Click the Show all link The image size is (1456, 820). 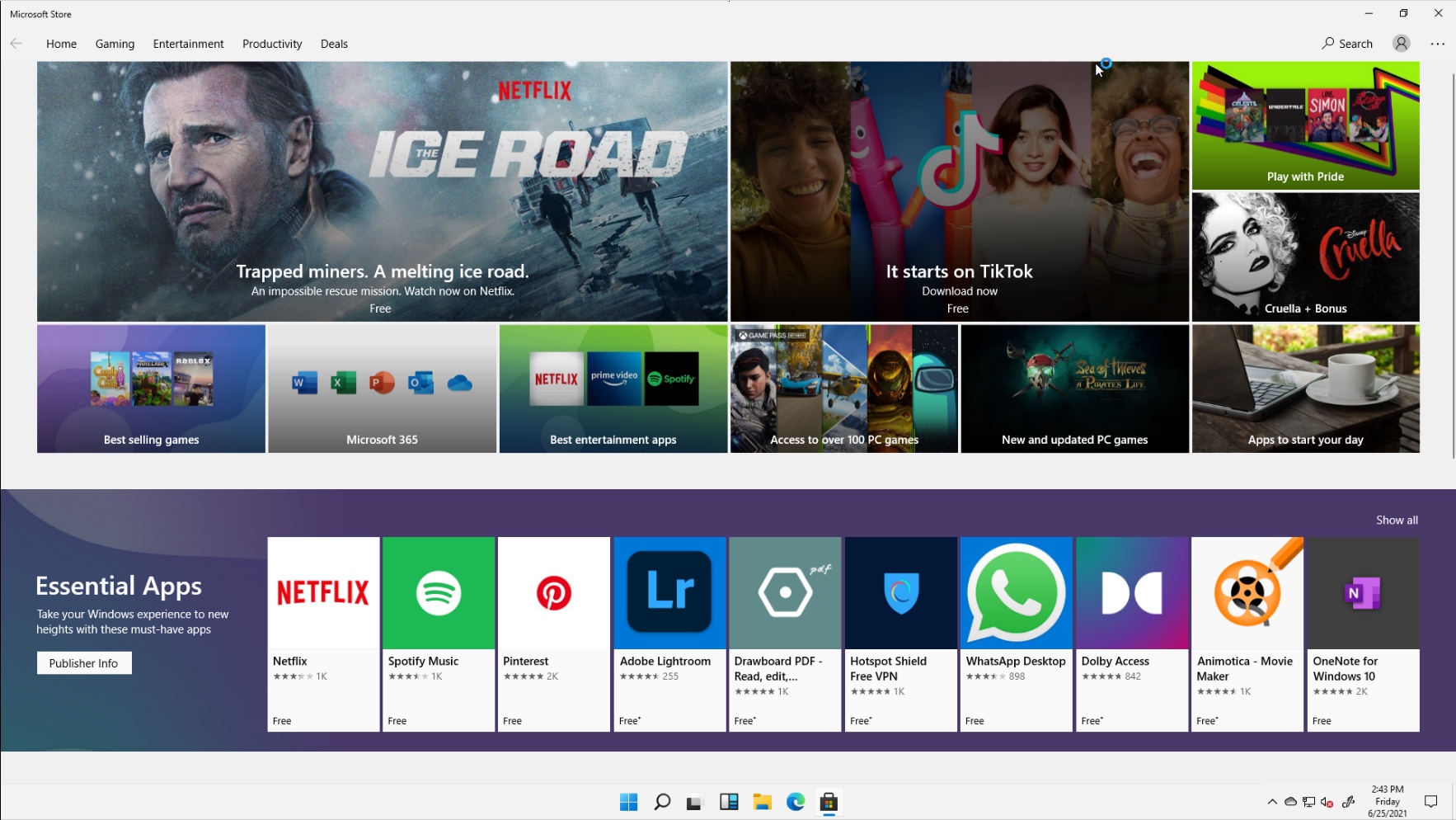click(1397, 520)
